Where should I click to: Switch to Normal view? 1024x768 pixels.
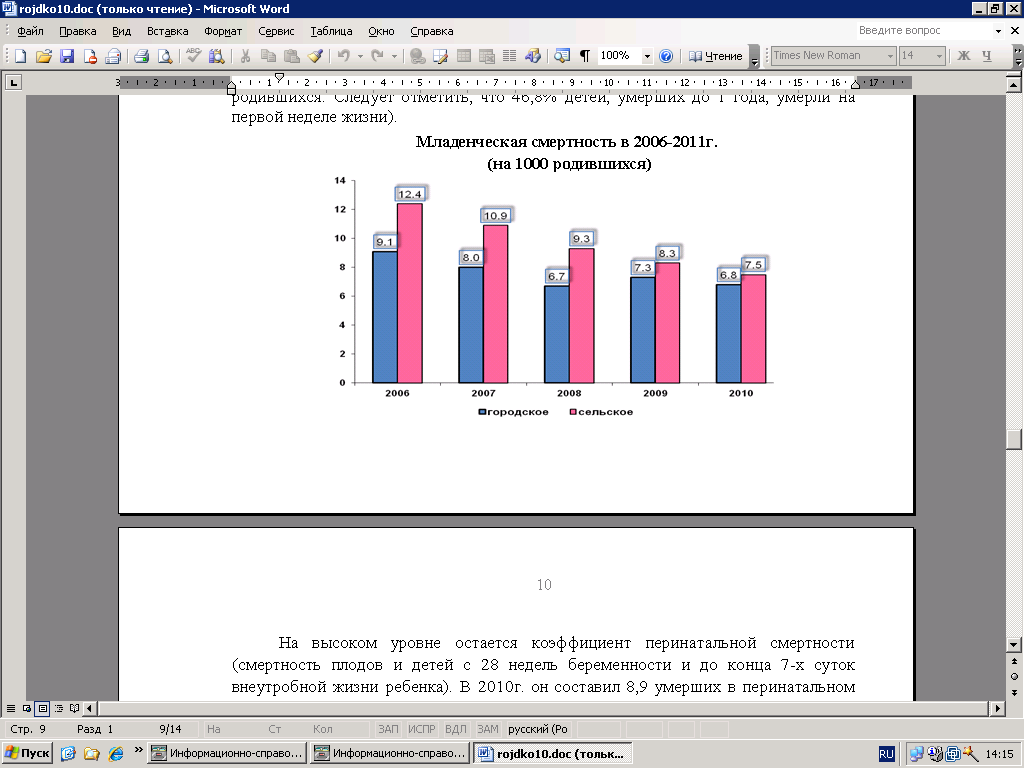pos(10,709)
